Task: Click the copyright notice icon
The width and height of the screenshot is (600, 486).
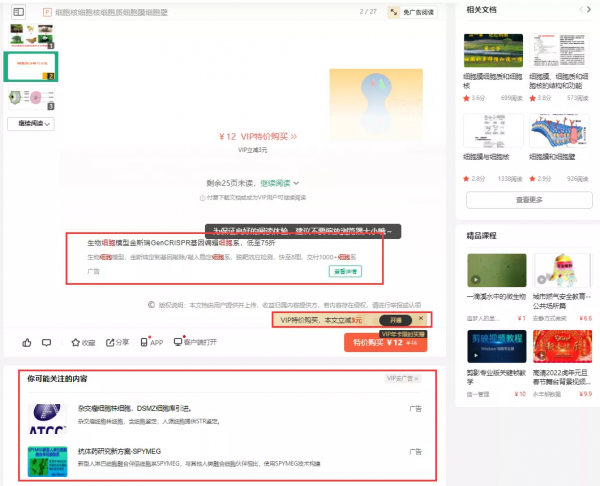Action: 151,305
